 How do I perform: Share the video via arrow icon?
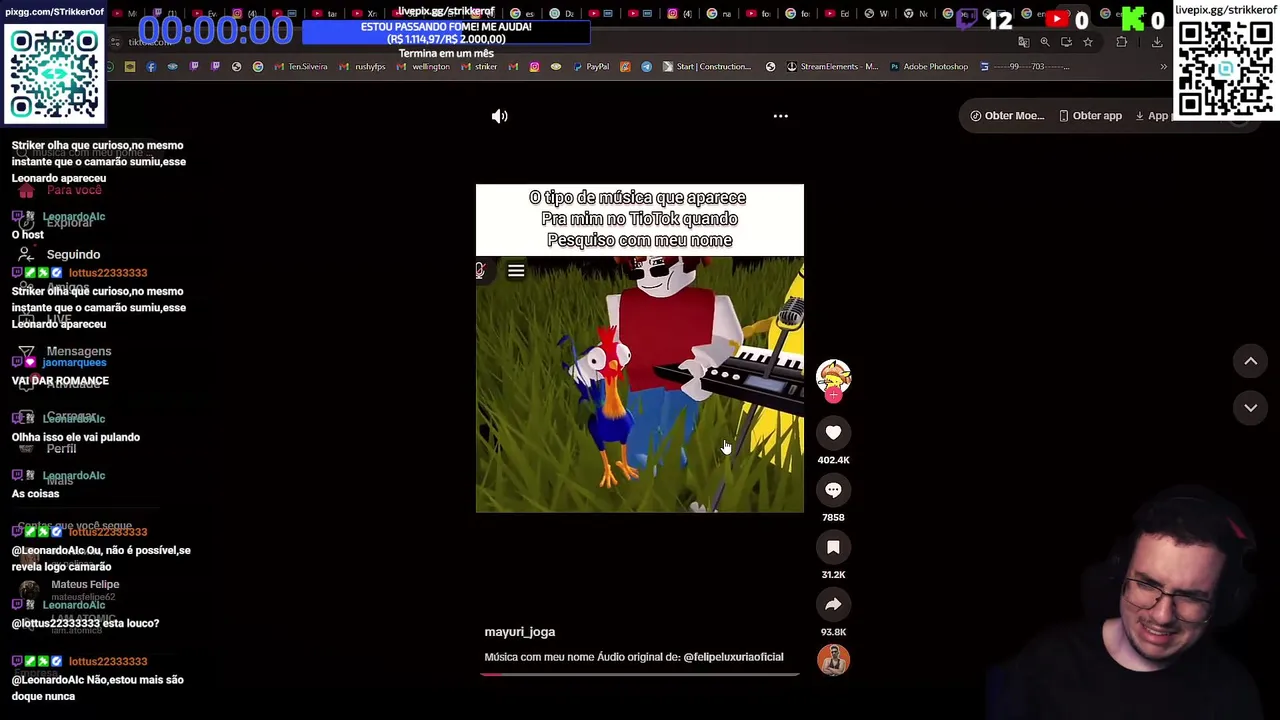pyautogui.click(x=833, y=604)
